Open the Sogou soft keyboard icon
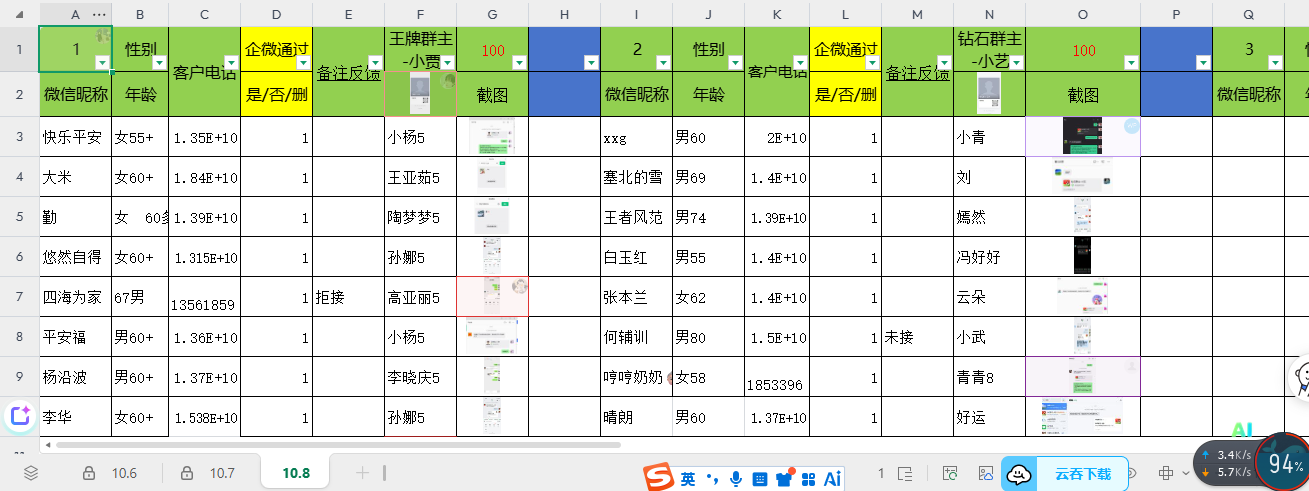The height and width of the screenshot is (491, 1309). [759, 479]
